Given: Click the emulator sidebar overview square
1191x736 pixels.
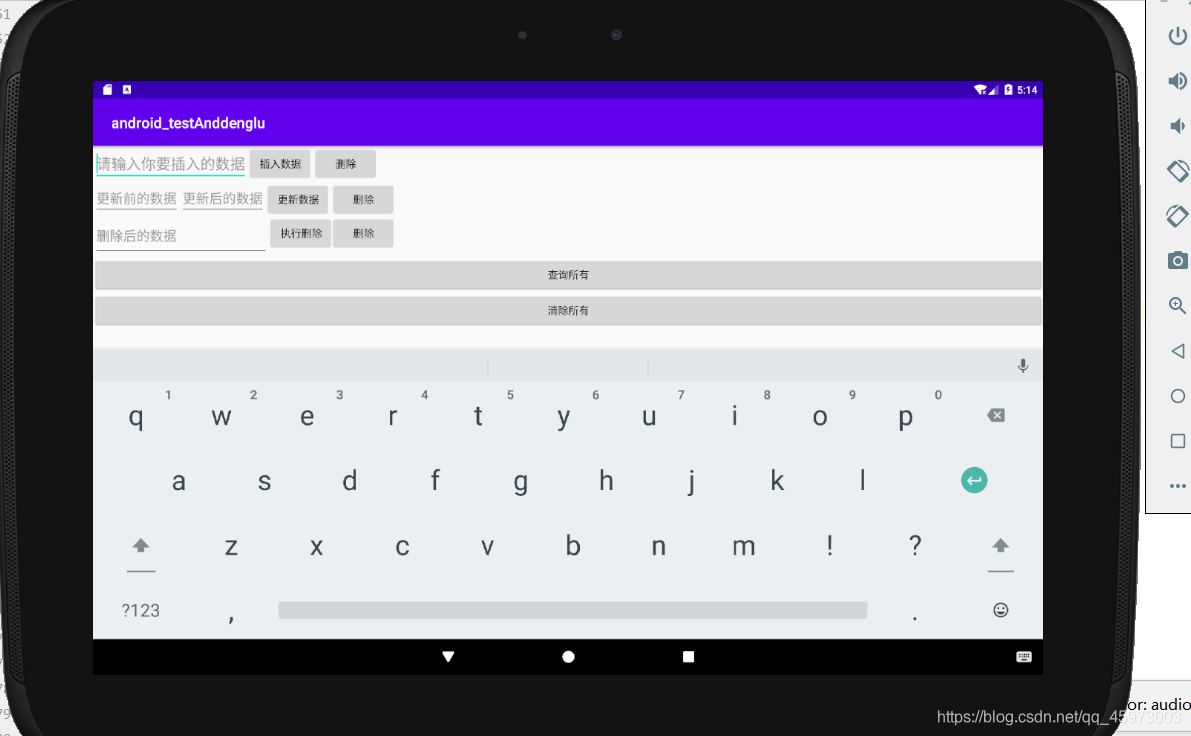Looking at the screenshot, I should tap(1177, 441).
